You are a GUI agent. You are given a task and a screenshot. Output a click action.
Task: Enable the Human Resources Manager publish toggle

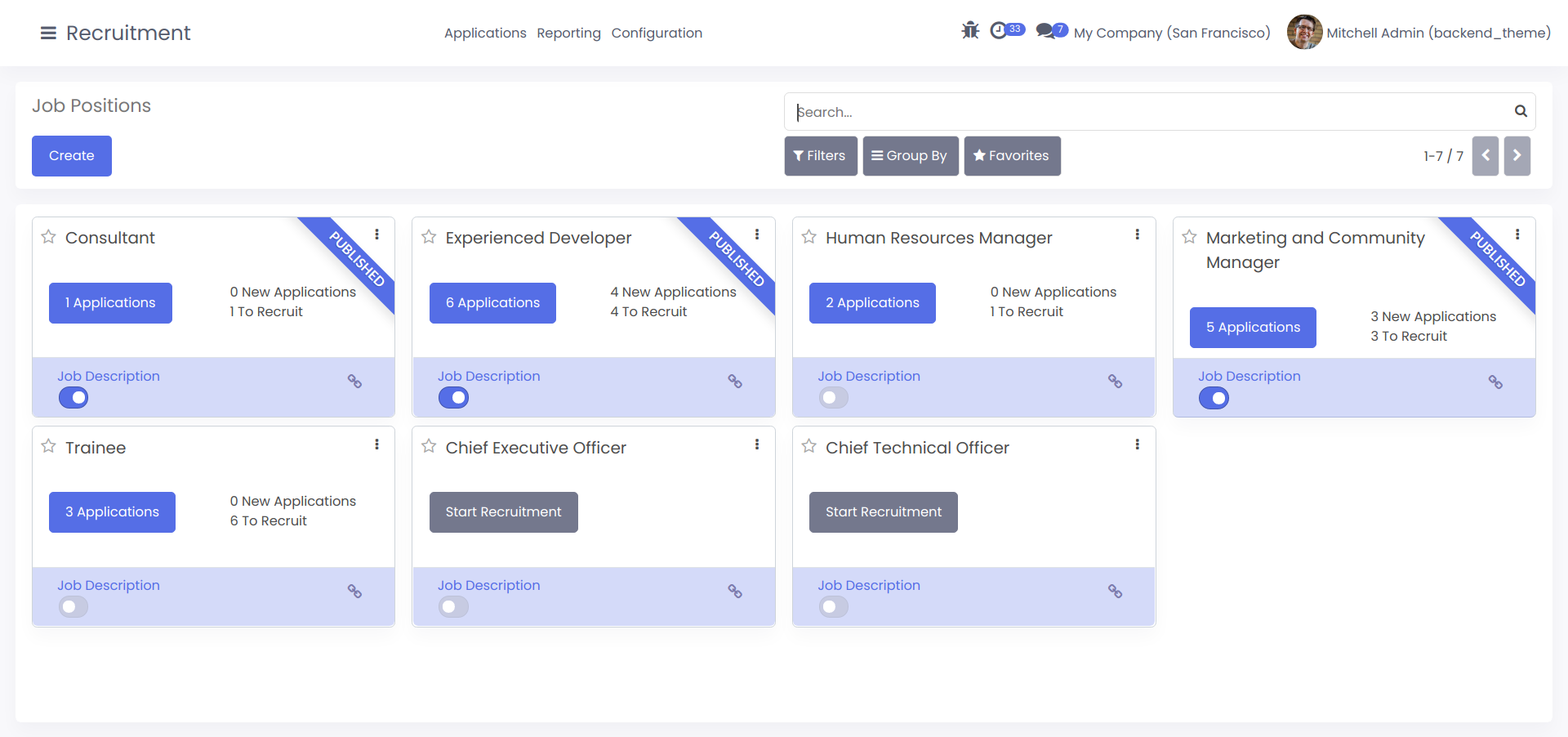834,398
